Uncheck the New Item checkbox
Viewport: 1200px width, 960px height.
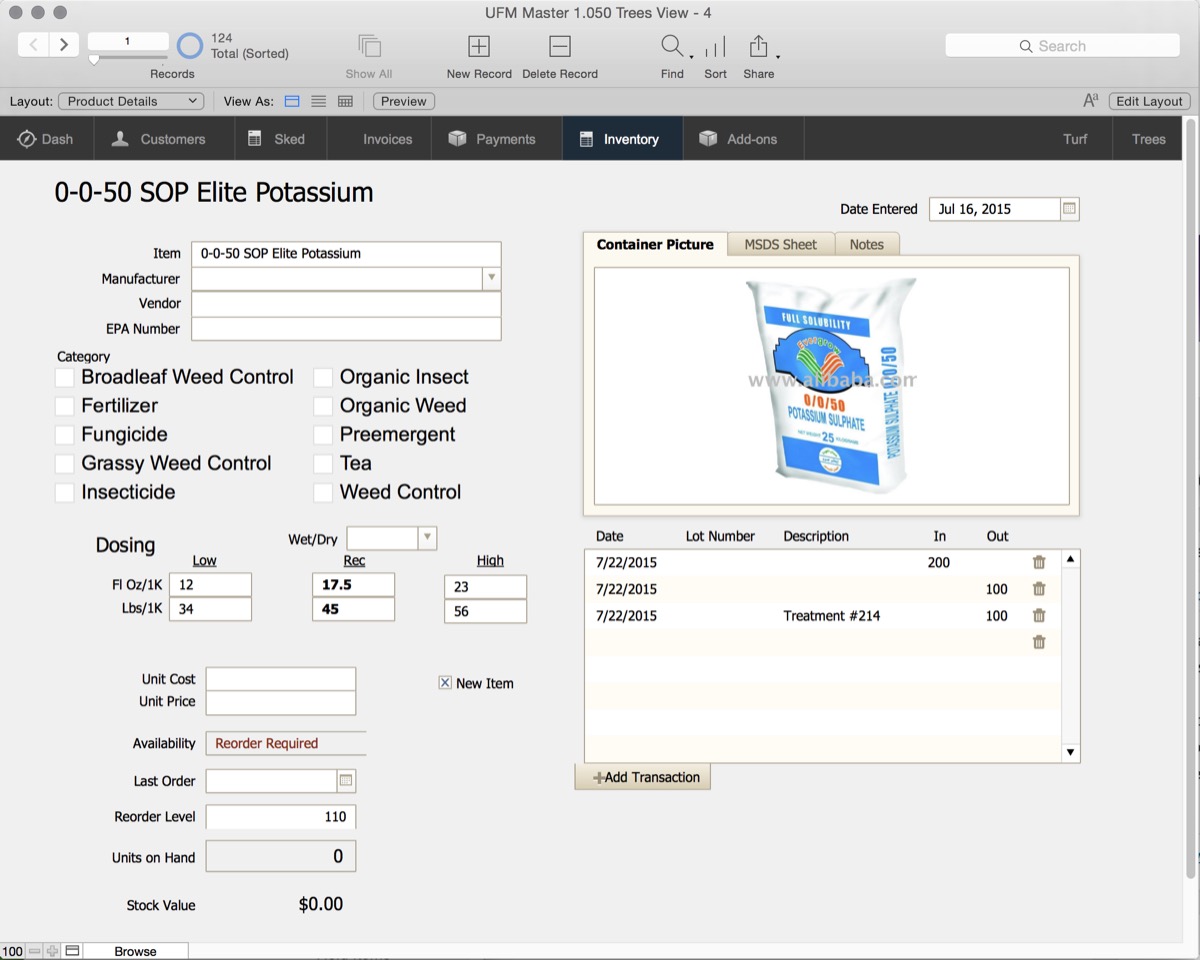[445, 683]
